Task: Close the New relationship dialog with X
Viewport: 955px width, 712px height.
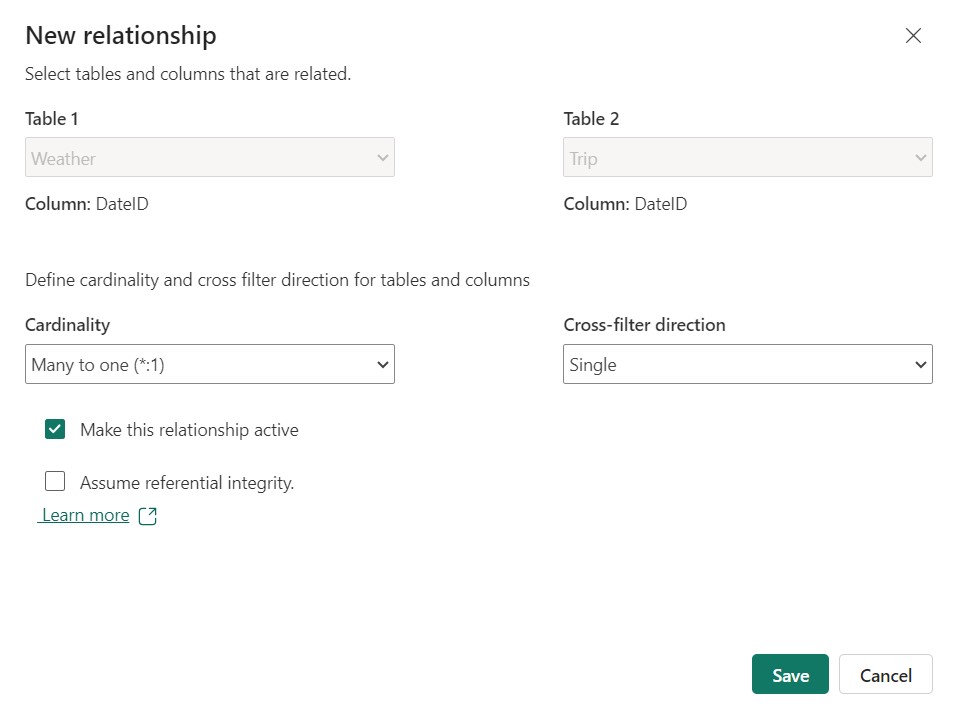Action: point(912,36)
